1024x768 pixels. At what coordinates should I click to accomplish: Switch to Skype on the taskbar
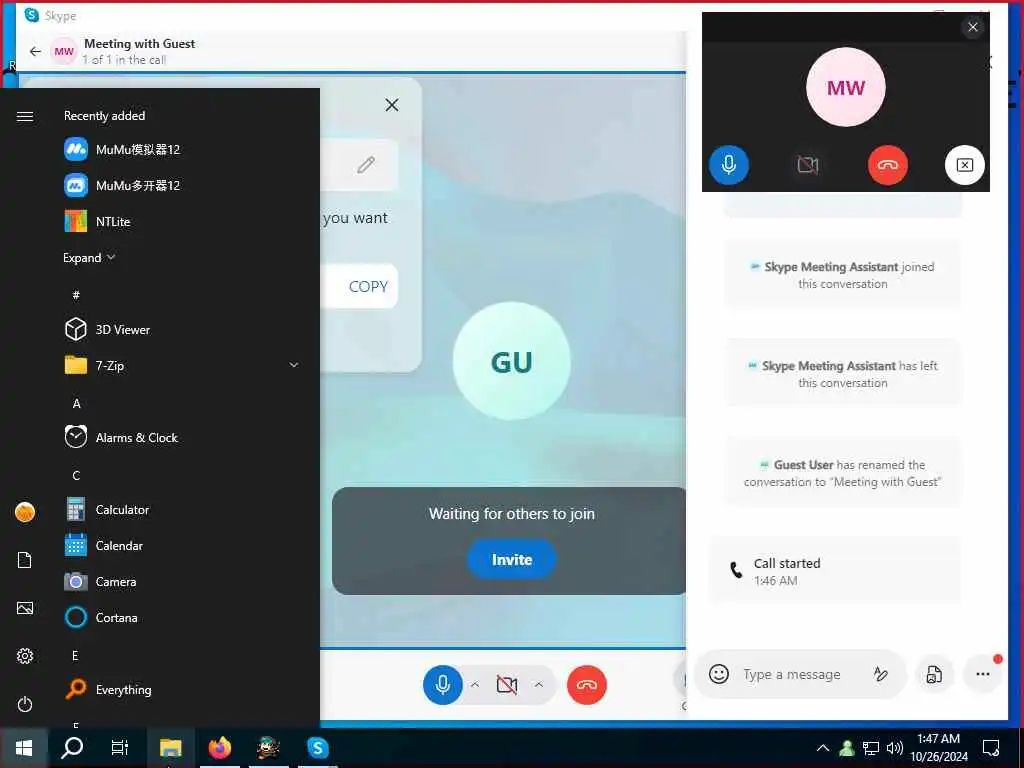pyautogui.click(x=318, y=748)
